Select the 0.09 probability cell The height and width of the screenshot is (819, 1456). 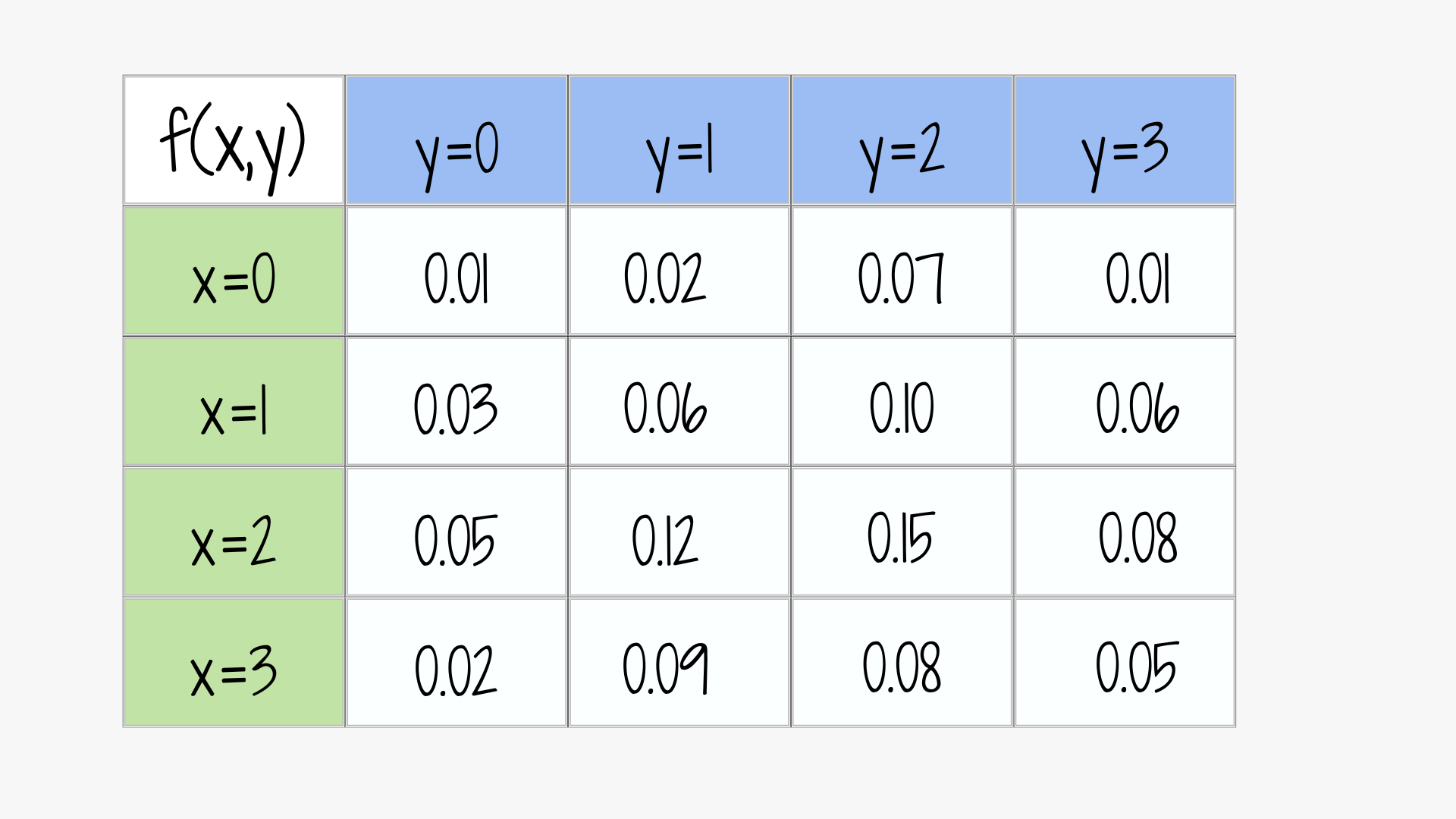pyautogui.click(x=679, y=663)
